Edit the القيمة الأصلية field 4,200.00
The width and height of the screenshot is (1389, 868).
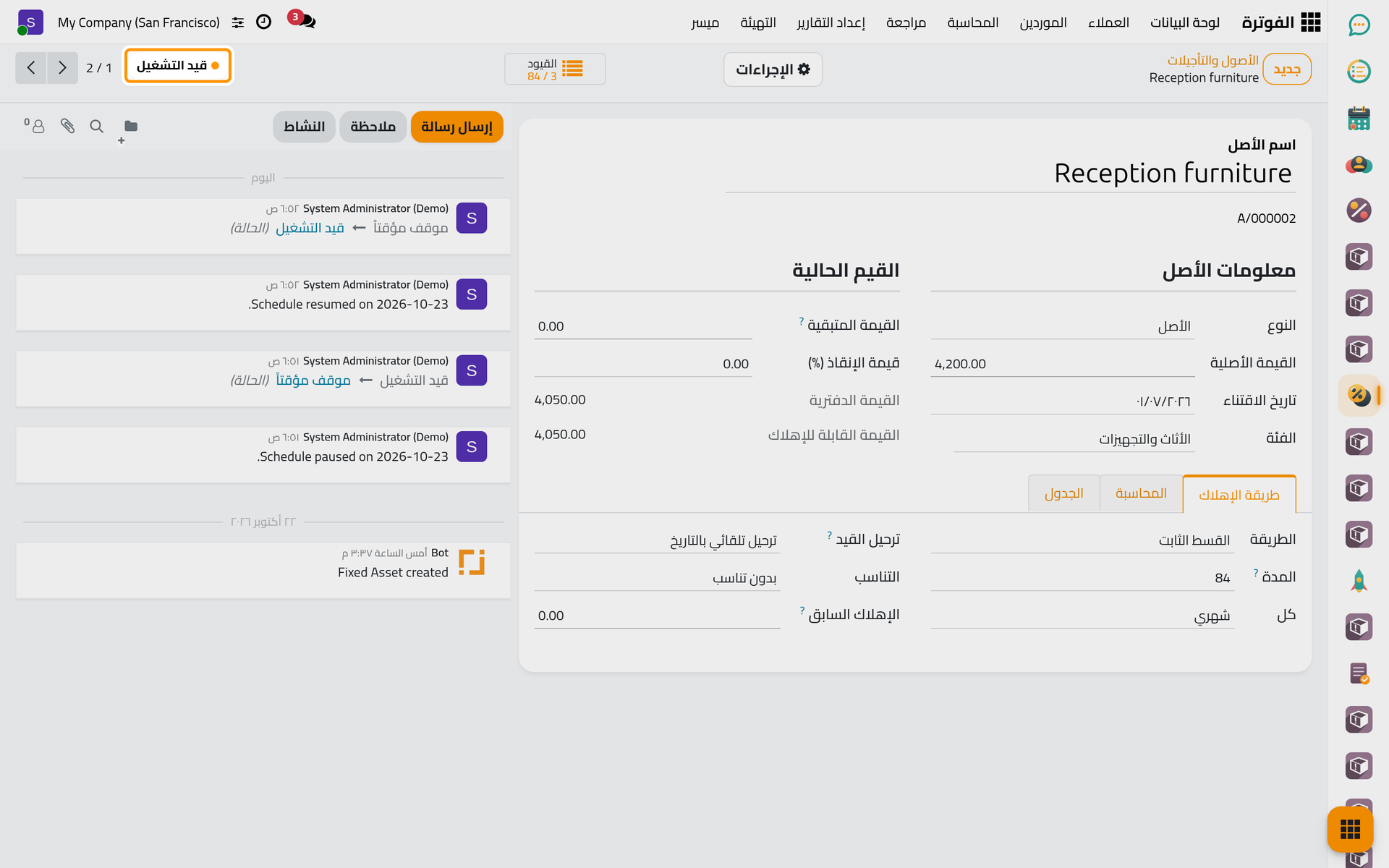click(x=1063, y=364)
